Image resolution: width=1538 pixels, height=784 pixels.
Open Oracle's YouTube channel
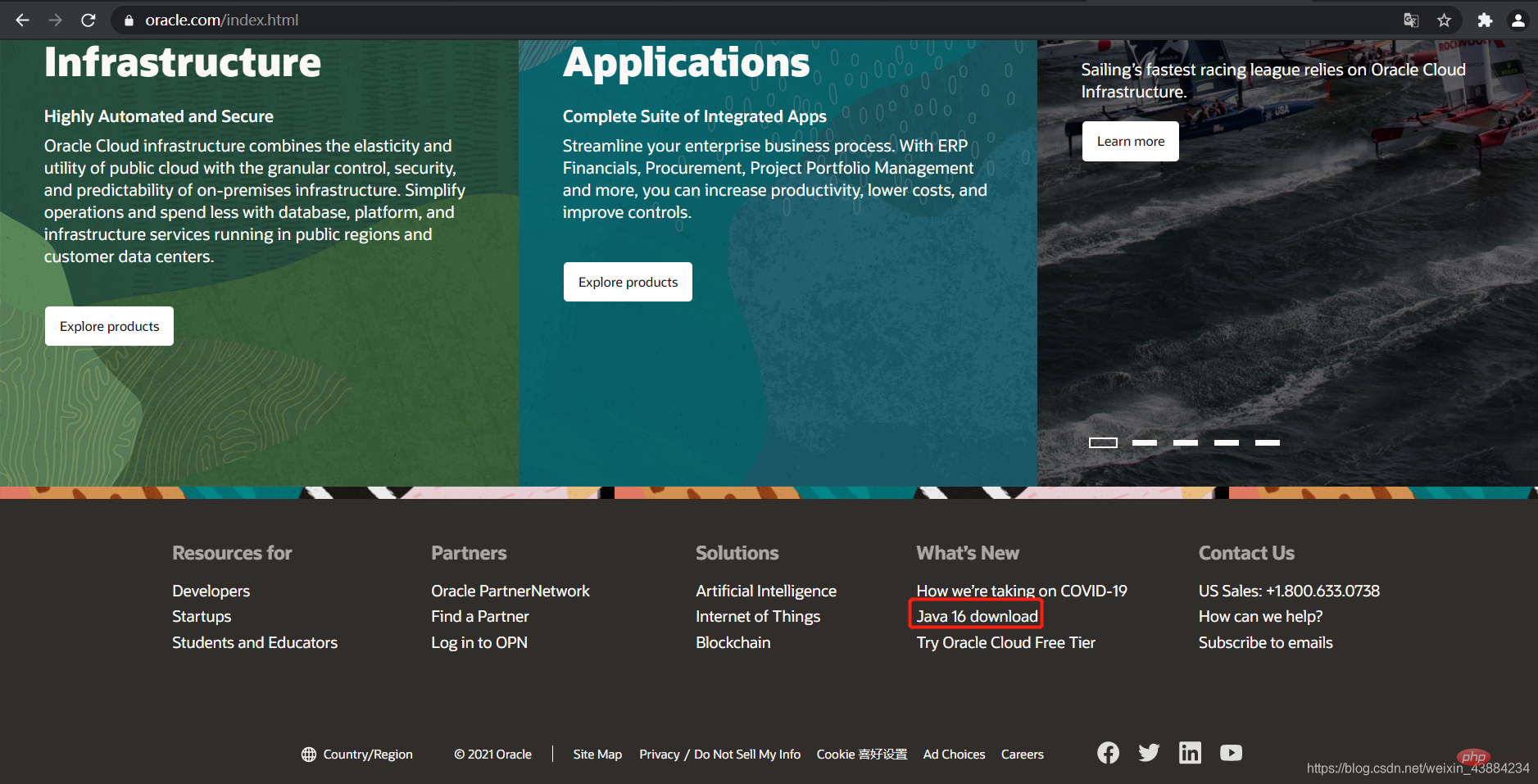1231,753
